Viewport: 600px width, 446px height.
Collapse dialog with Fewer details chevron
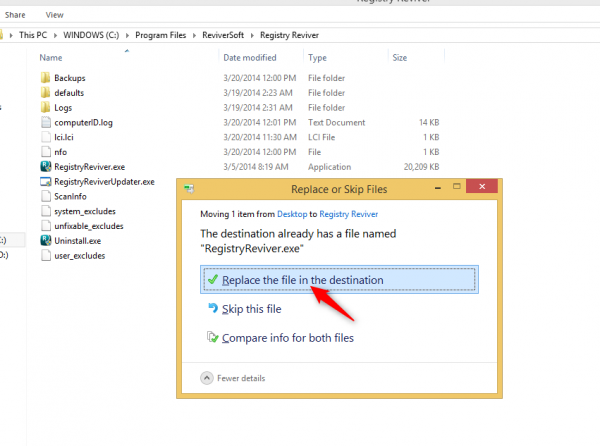point(207,378)
